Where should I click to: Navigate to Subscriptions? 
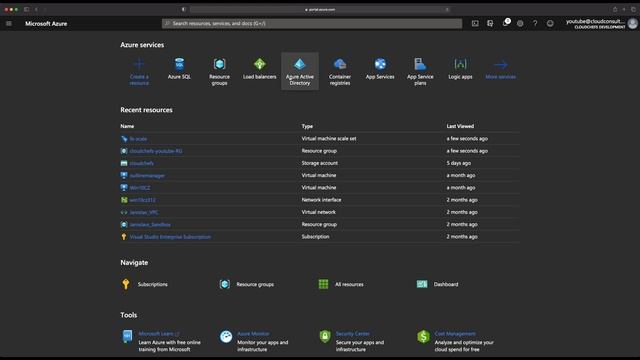[x=153, y=284]
